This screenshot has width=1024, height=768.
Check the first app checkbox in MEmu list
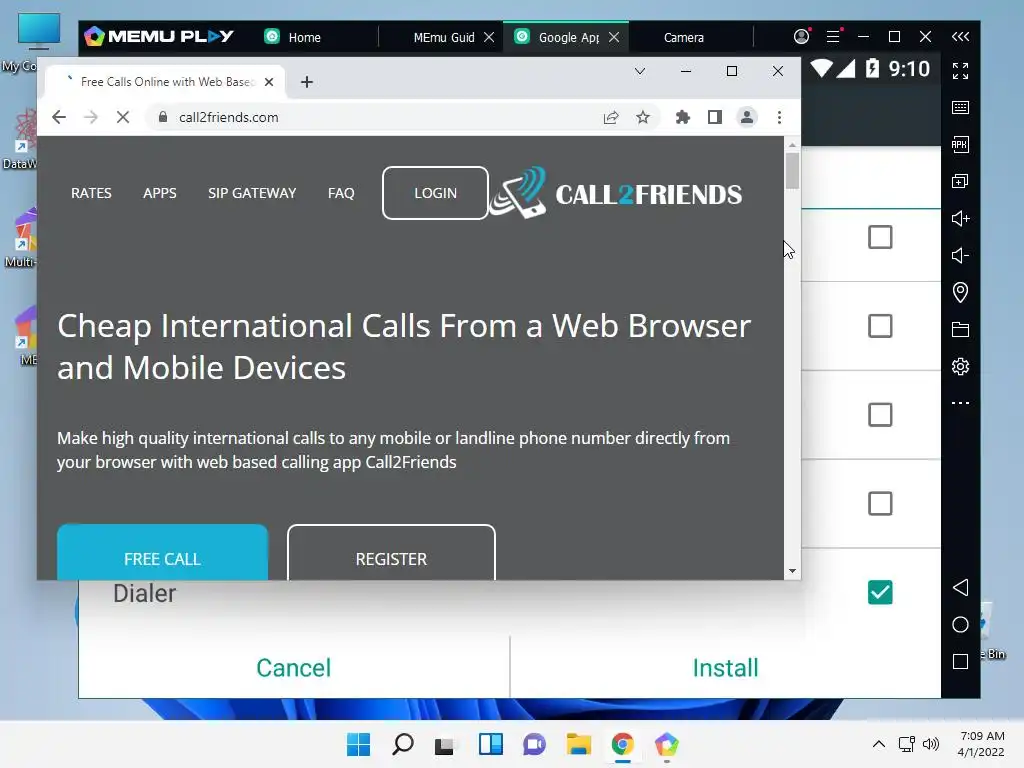pos(880,237)
